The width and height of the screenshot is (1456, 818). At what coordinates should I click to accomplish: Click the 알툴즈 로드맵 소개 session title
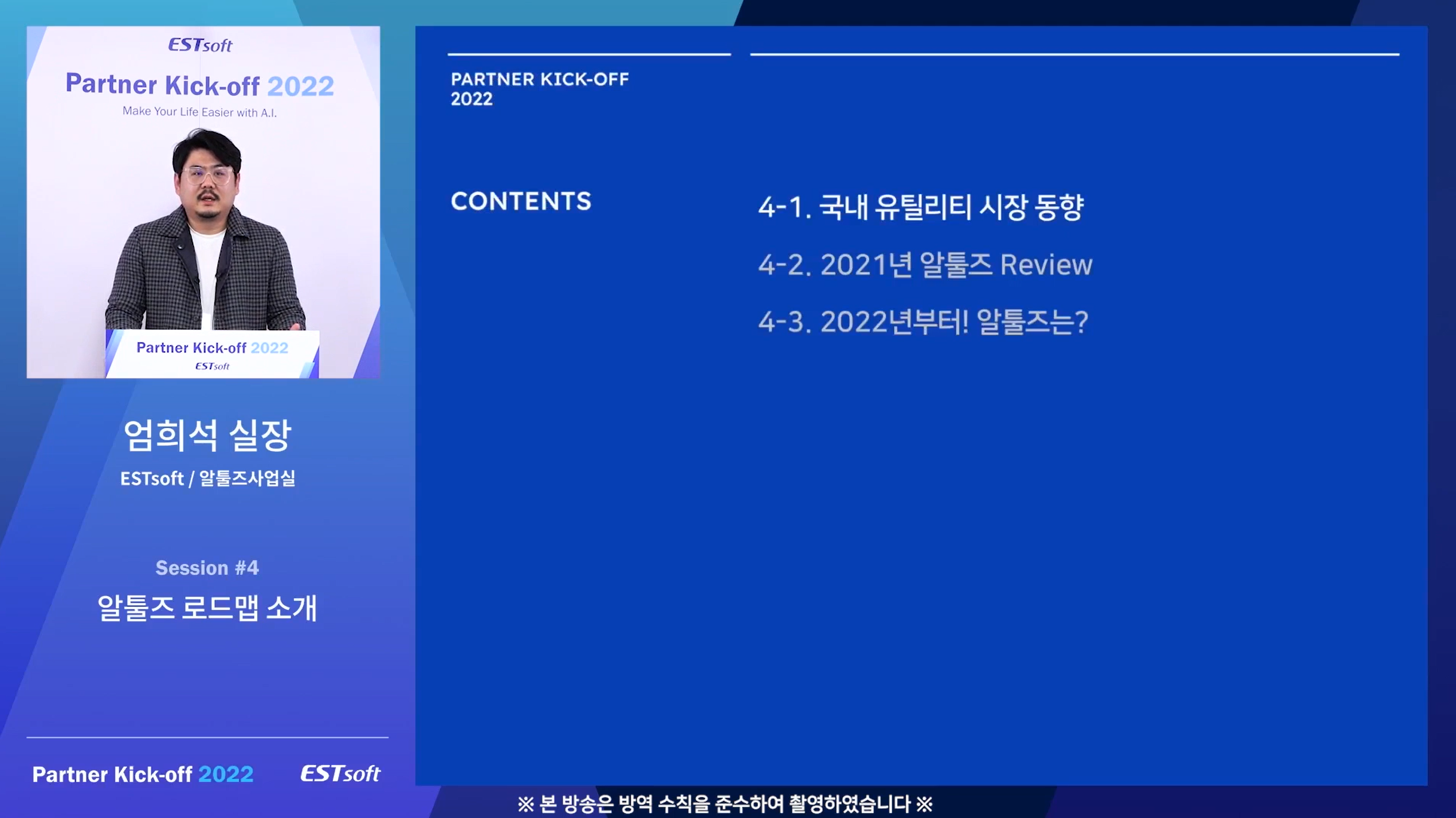[x=207, y=608]
